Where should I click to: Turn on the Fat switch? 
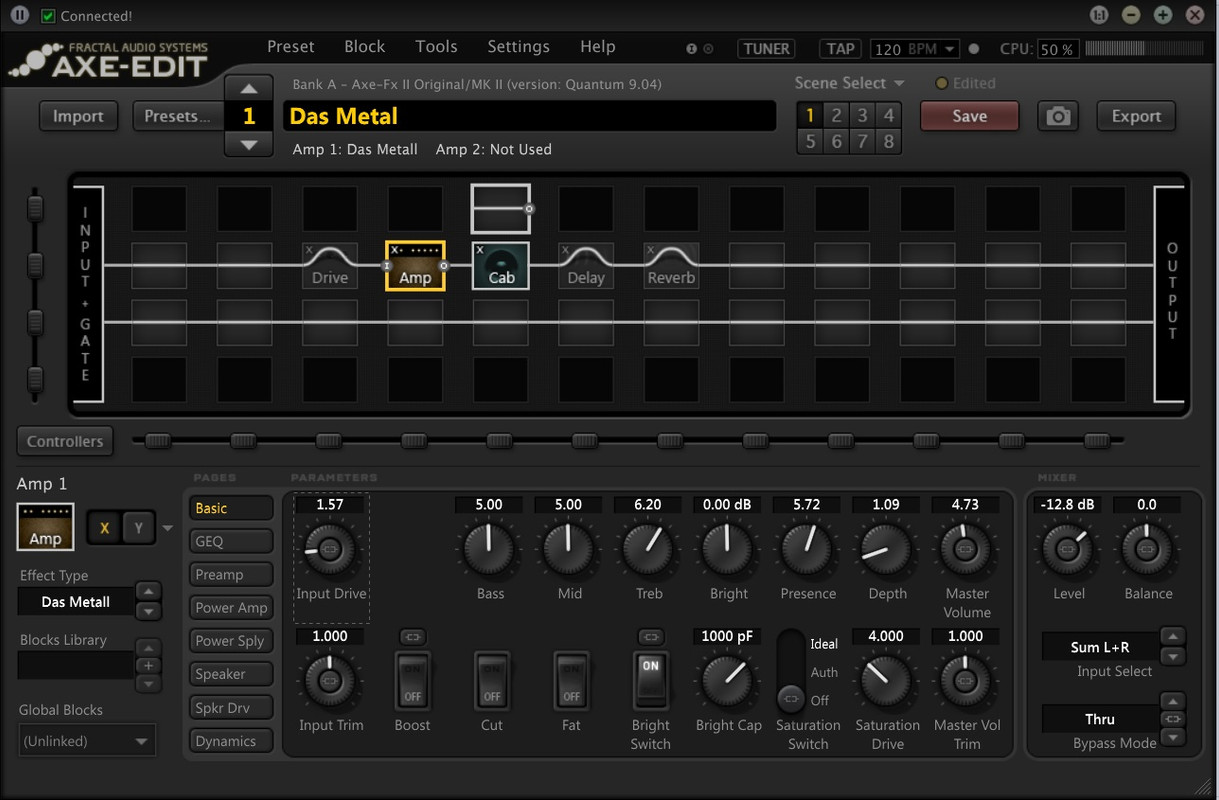tap(571, 680)
